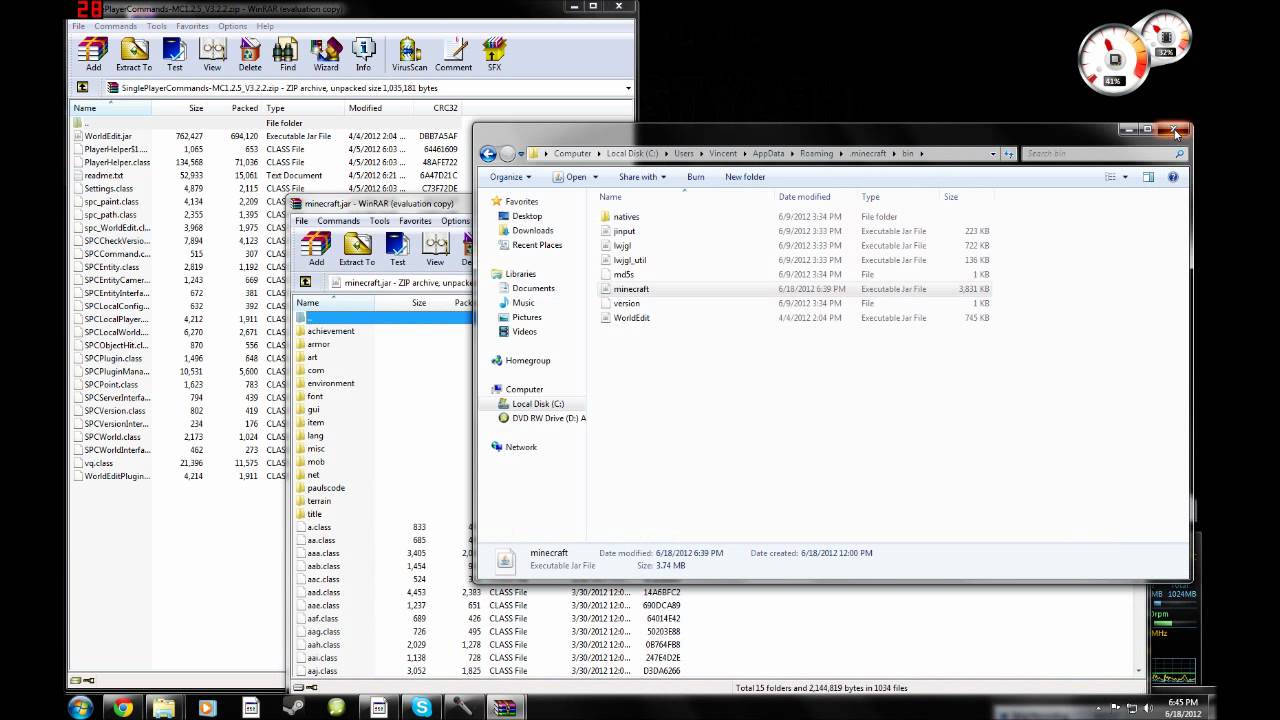The width and height of the screenshot is (1280, 720).
Task: Run VirusScan from WinRAR toolbar
Action: pyautogui.click(x=409, y=55)
